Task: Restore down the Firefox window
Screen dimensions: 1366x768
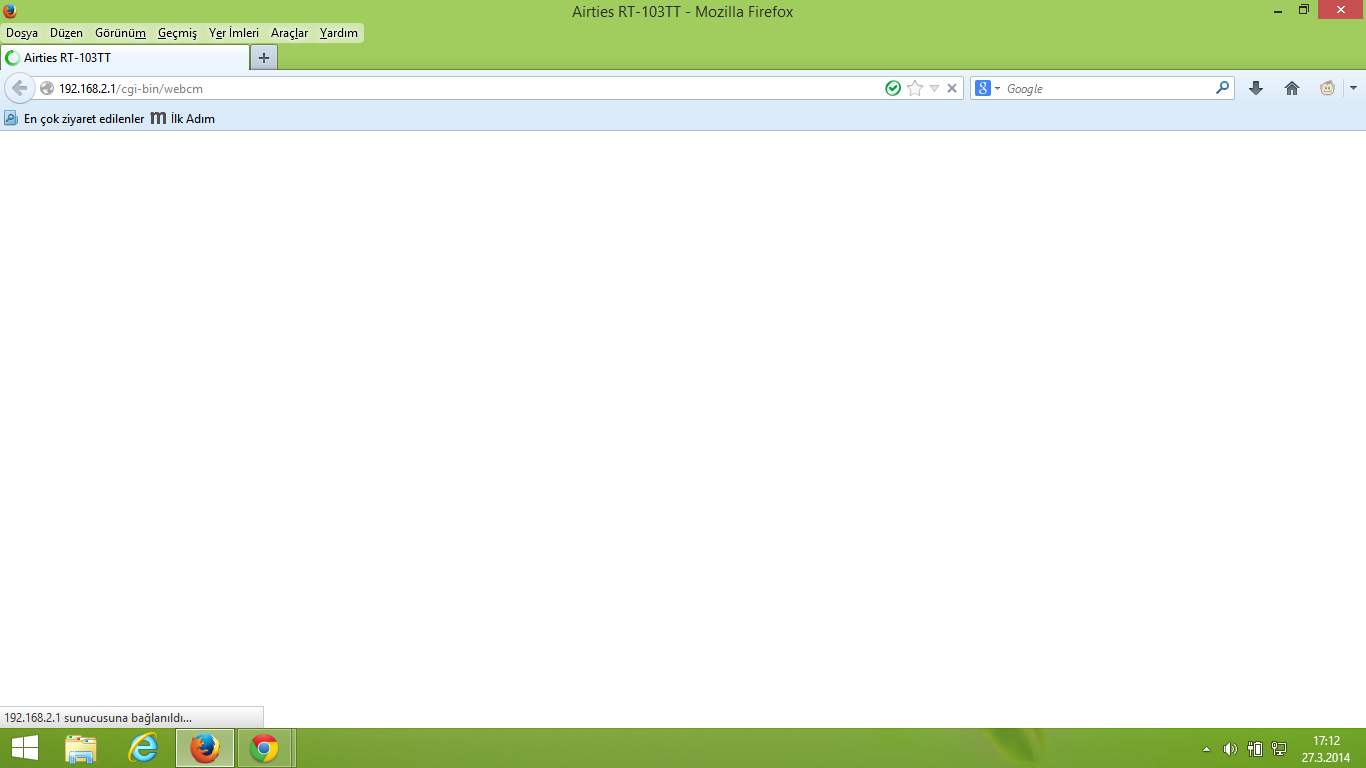Action: pyautogui.click(x=1304, y=10)
